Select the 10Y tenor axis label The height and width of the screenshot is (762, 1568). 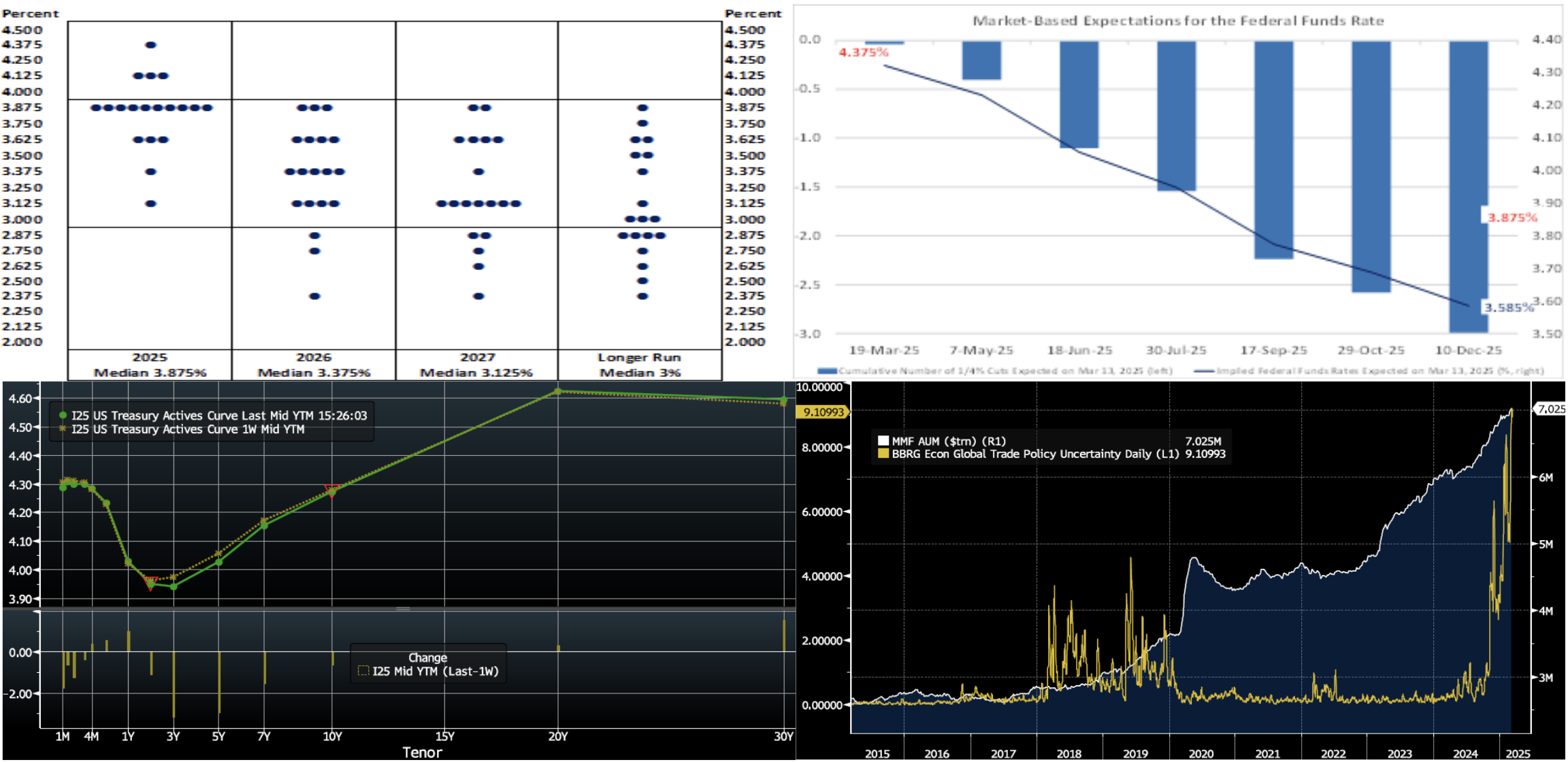(x=332, y=736)
